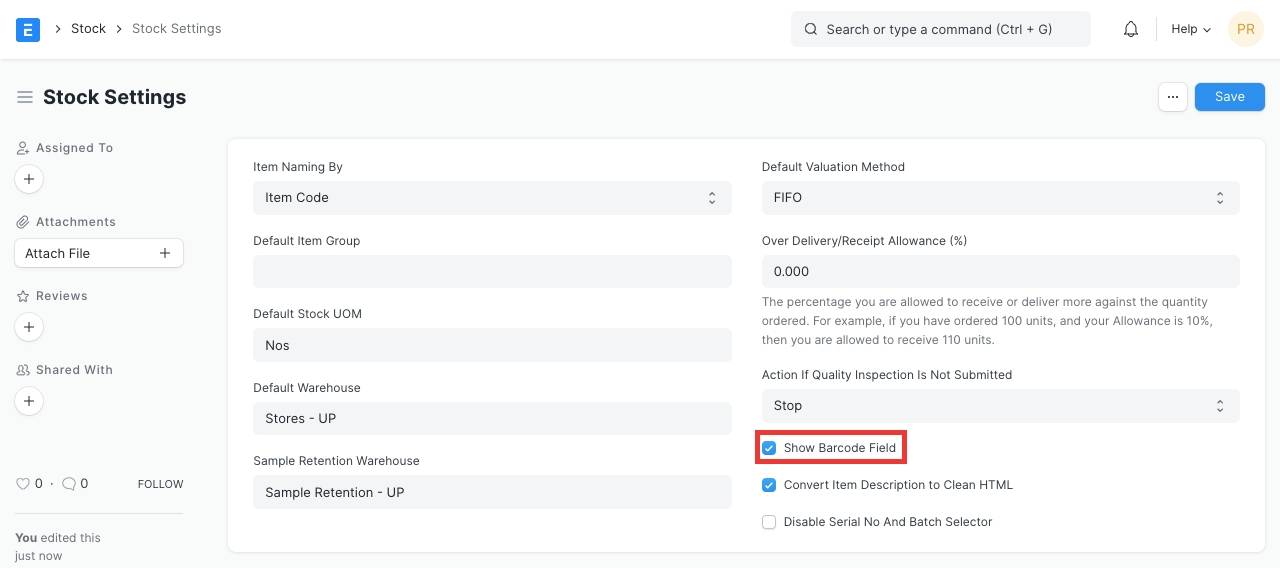Open the three-dots more options menu
Viewport: 1280px width, 568px height.
pyautogui.click(x=1172, y=97)
